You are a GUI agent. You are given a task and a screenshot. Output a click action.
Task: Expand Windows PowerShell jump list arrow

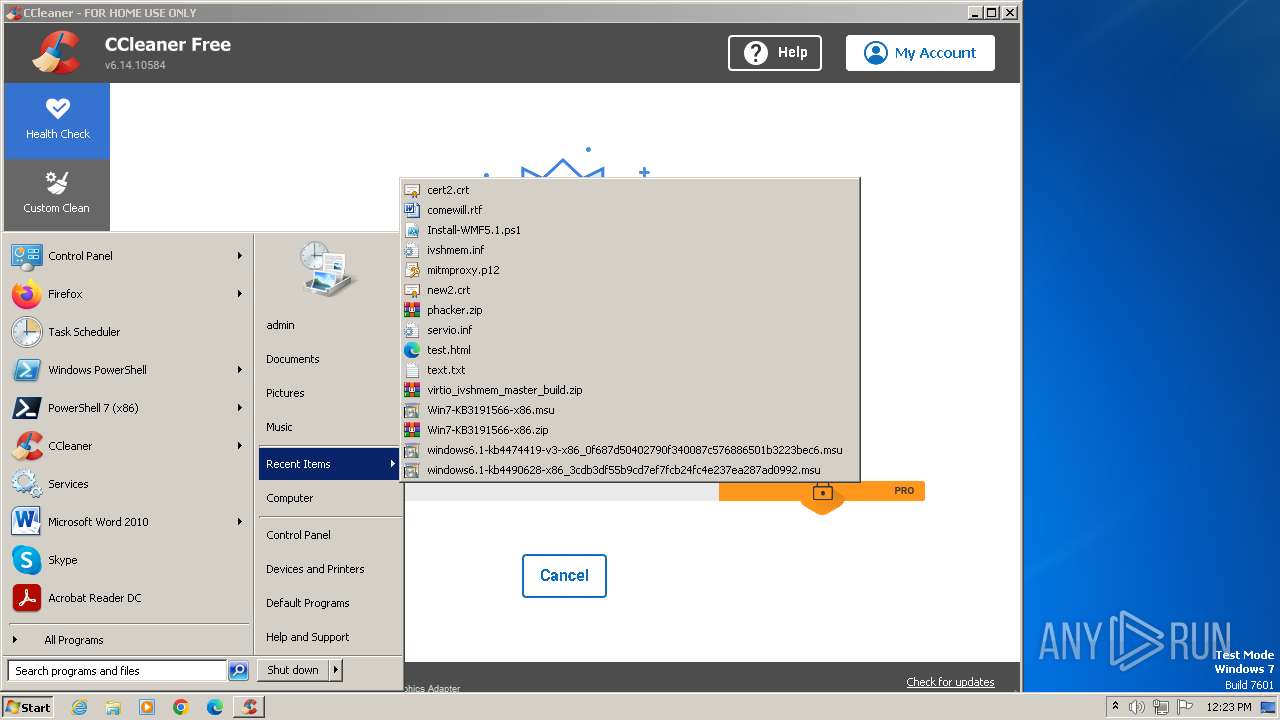coord(240,370)
